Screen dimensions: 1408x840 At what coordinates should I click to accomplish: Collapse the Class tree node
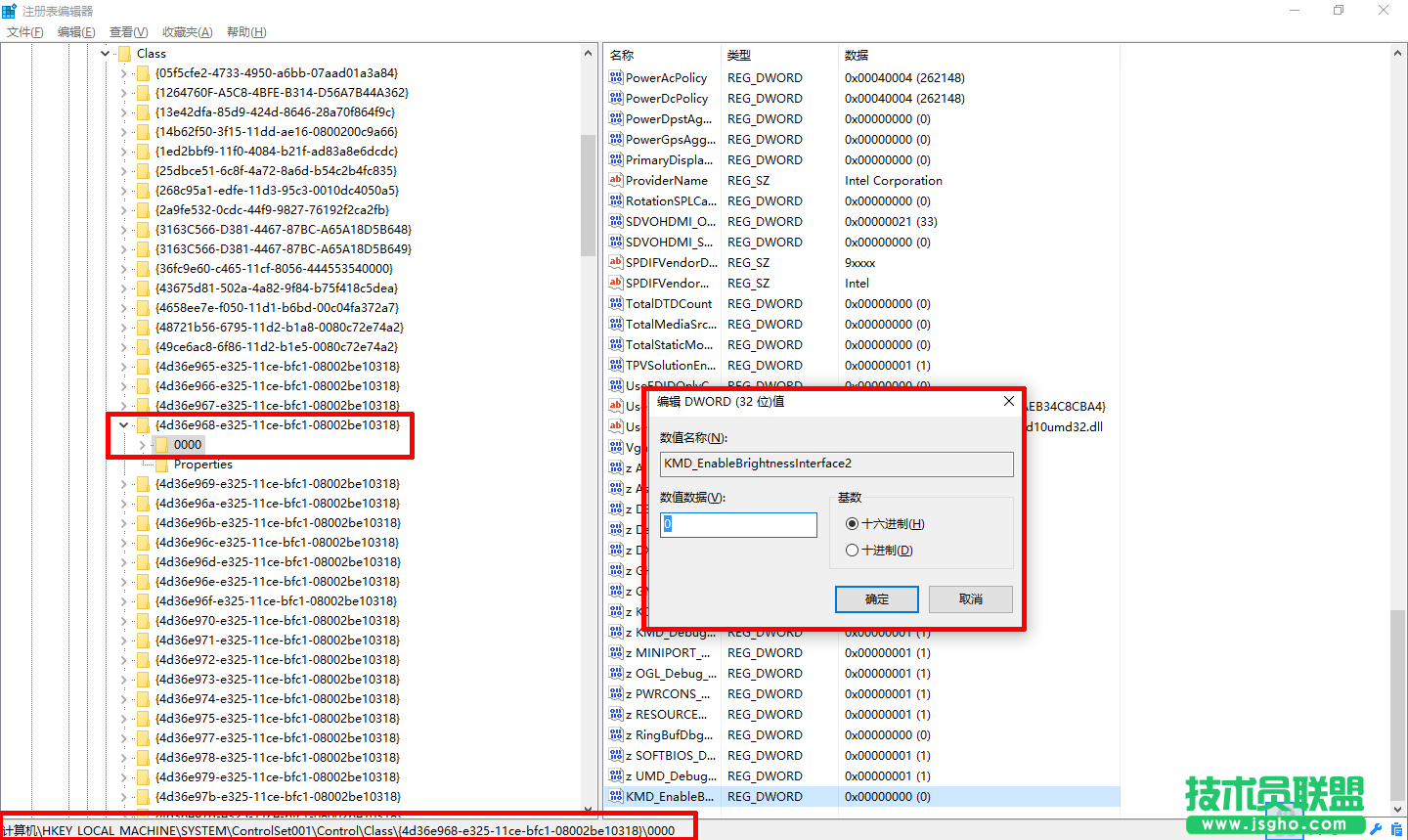pos(105,54)
